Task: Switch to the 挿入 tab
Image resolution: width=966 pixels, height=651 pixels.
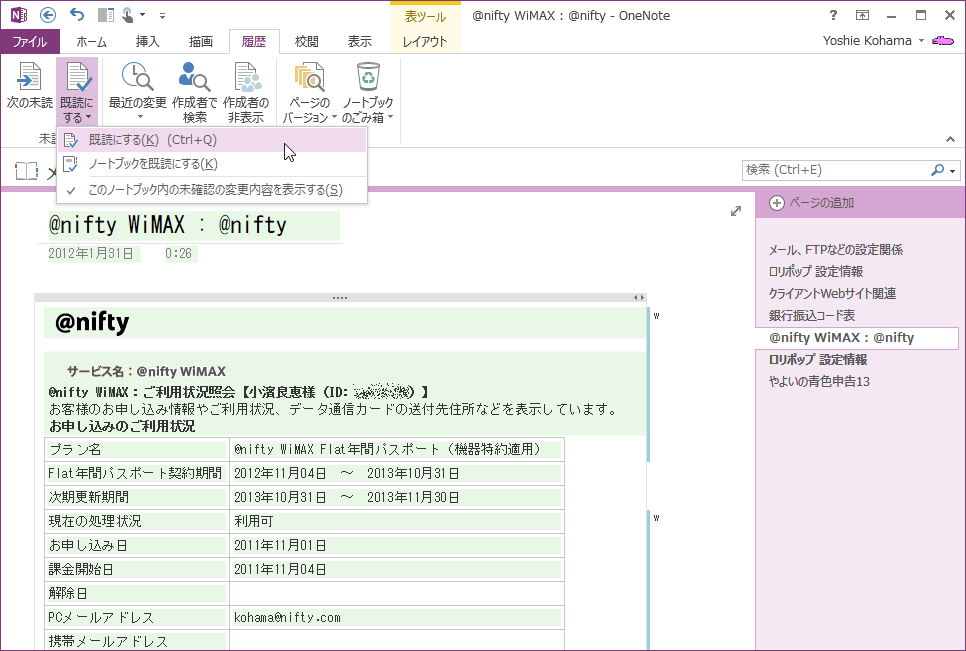Action: click(x=147, y=41)
